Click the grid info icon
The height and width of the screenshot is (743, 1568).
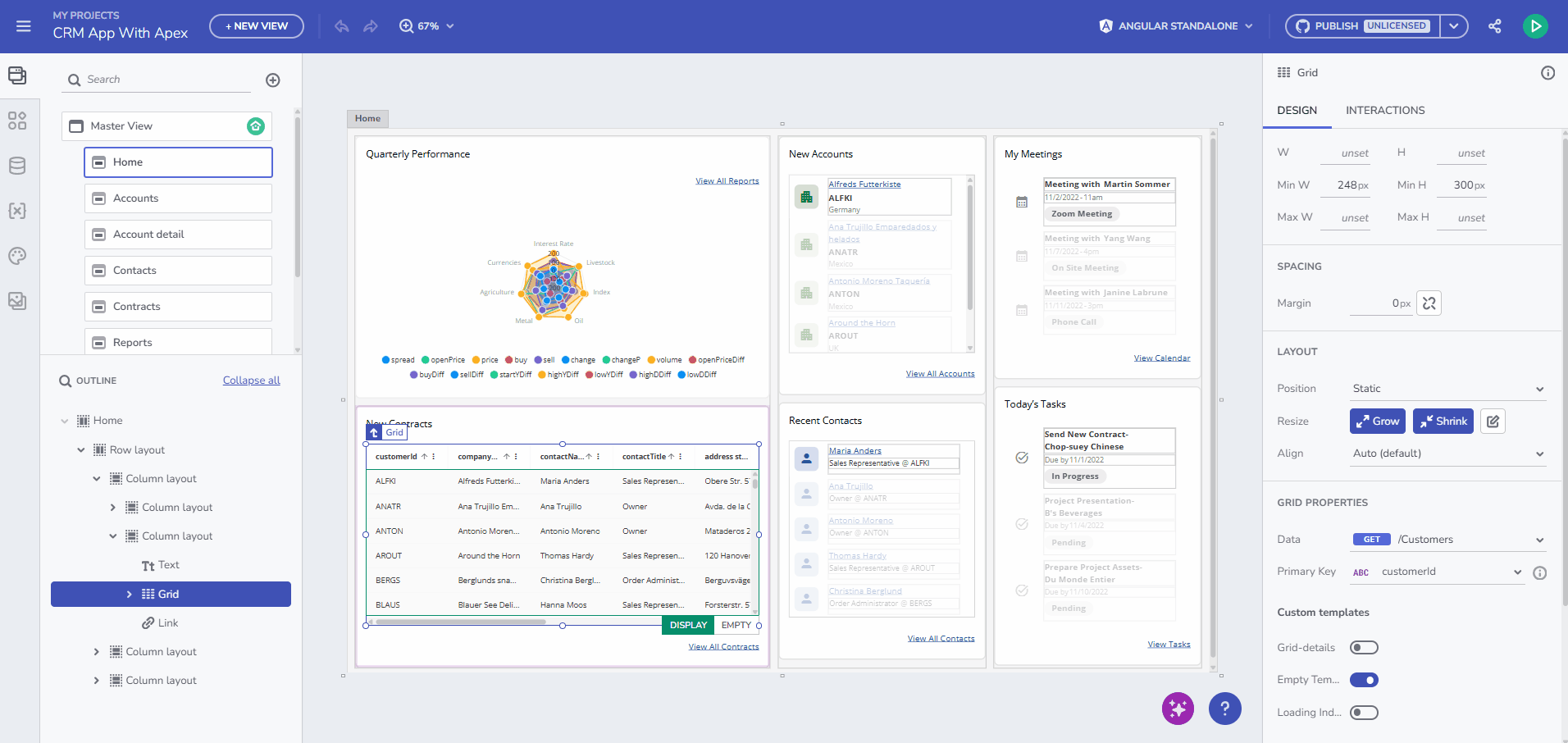1547,73
